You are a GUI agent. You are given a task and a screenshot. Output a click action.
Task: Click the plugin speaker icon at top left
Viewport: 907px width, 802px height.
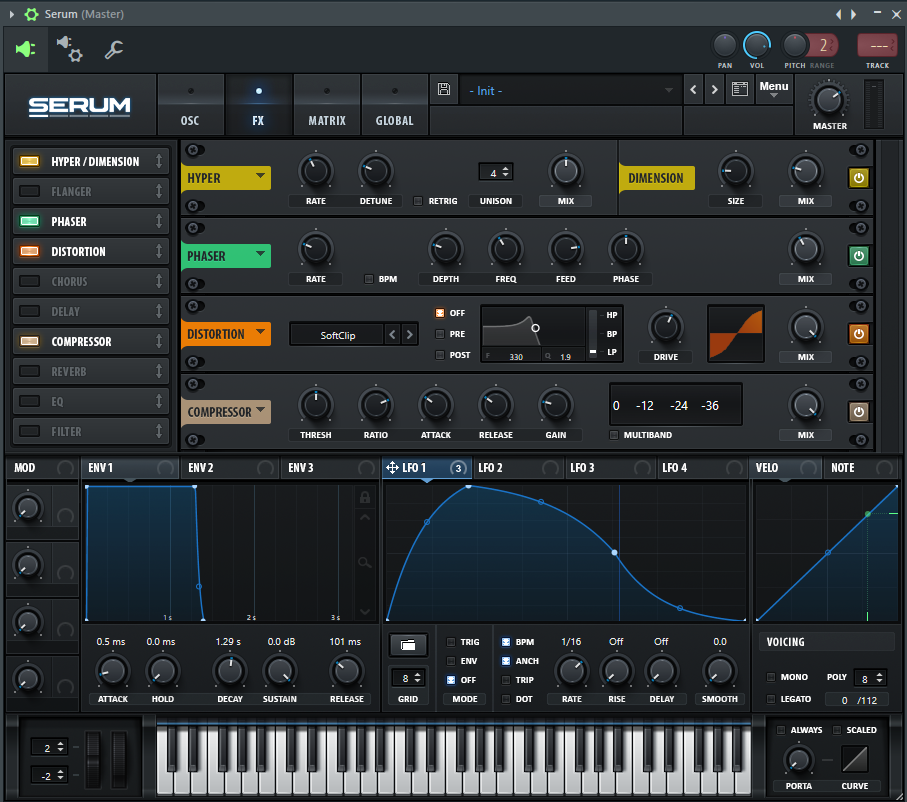[25, 49]
